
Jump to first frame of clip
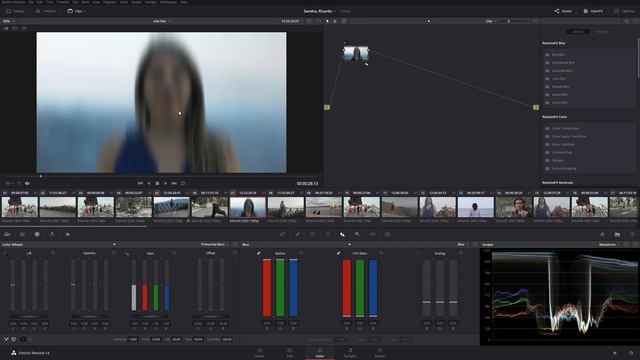(x=140, y=184)
